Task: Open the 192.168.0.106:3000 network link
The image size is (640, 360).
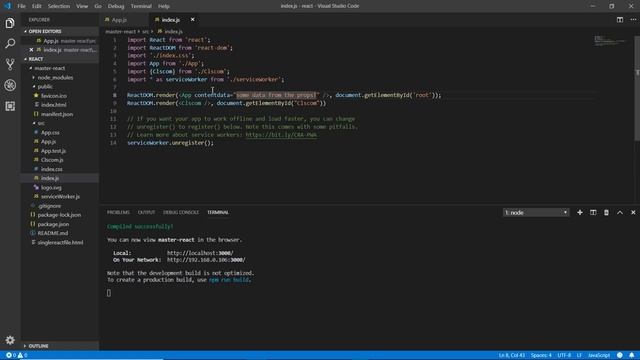Action: [x=206, y=260]
